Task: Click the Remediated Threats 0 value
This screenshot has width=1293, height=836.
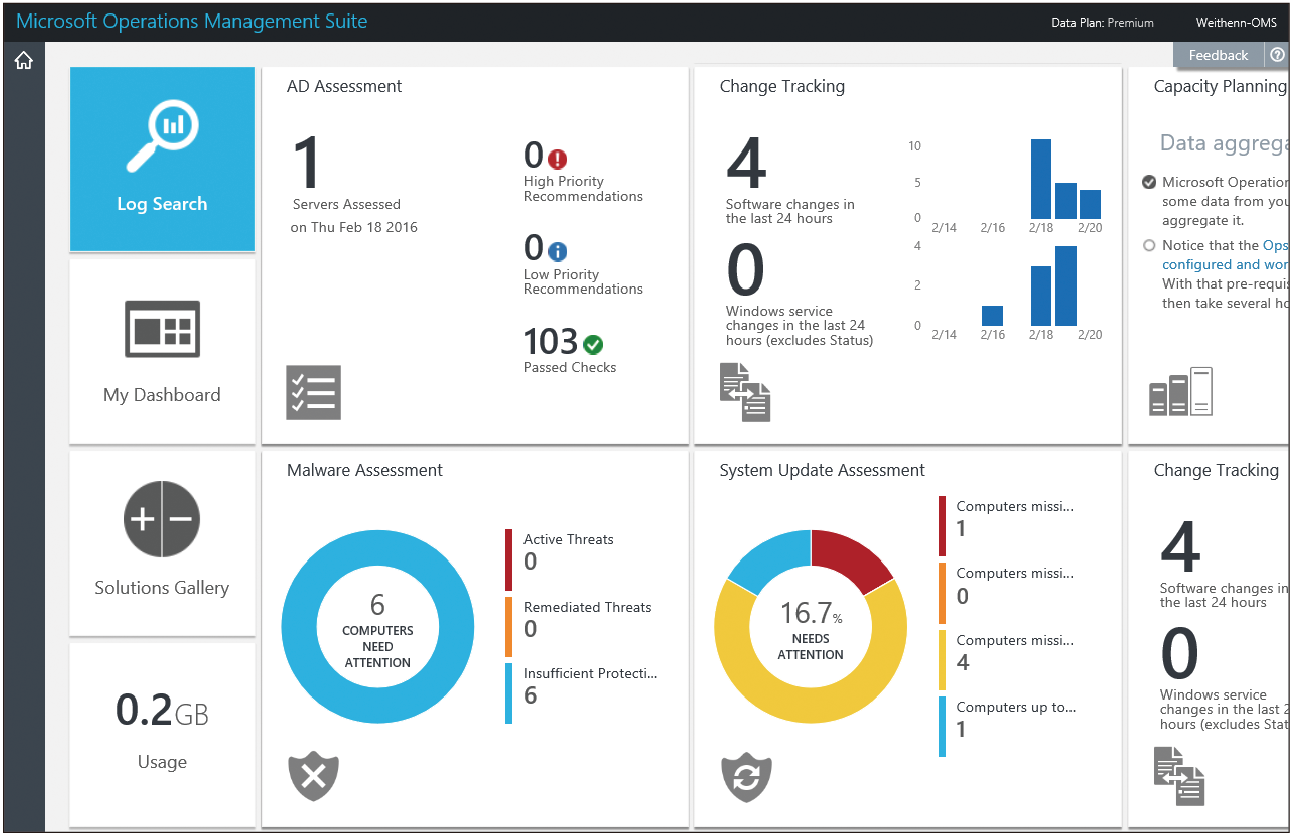Action: coord(531,629)
